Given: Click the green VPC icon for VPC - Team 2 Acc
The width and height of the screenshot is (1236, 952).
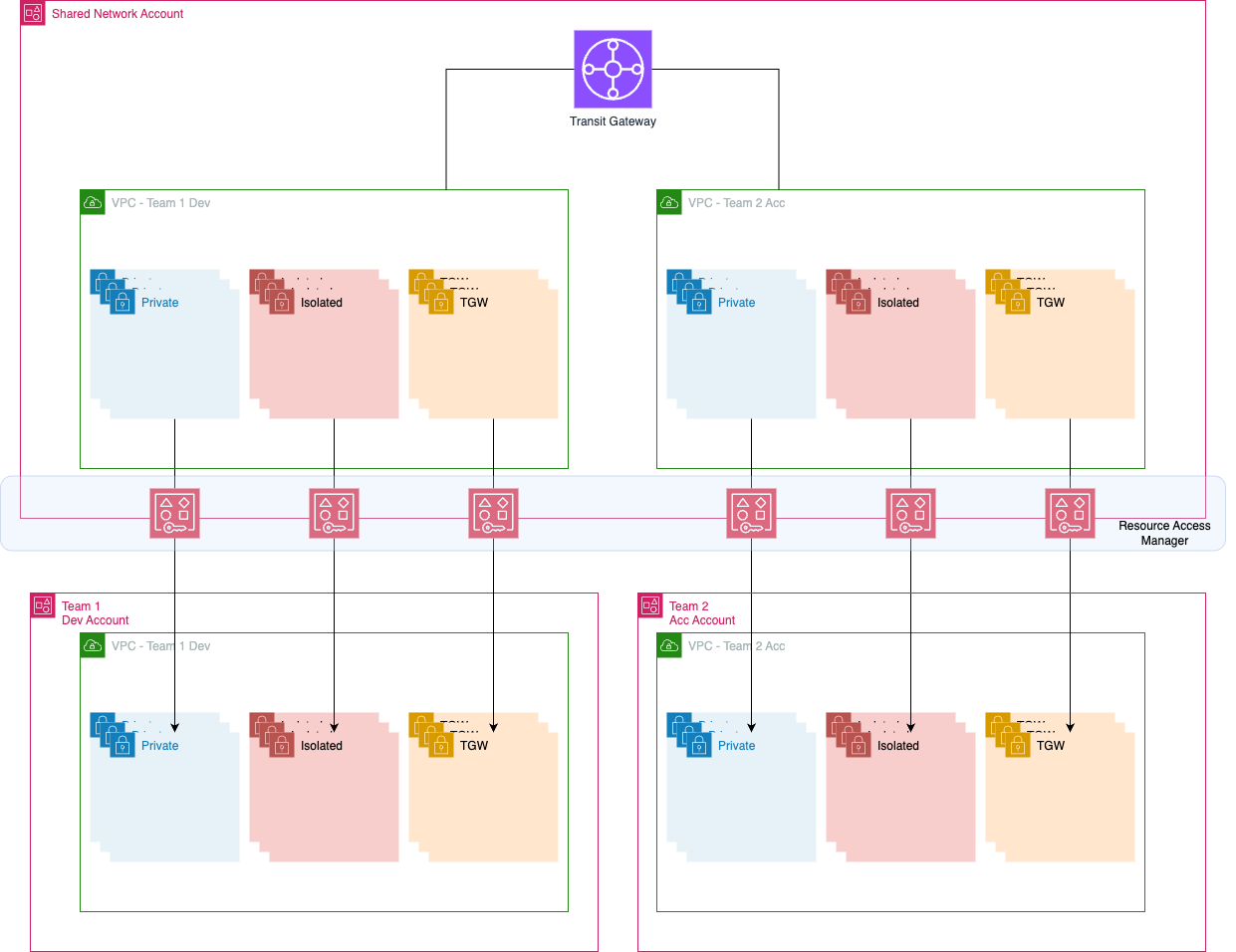Looking at the screenshot, I should point(668,202).
